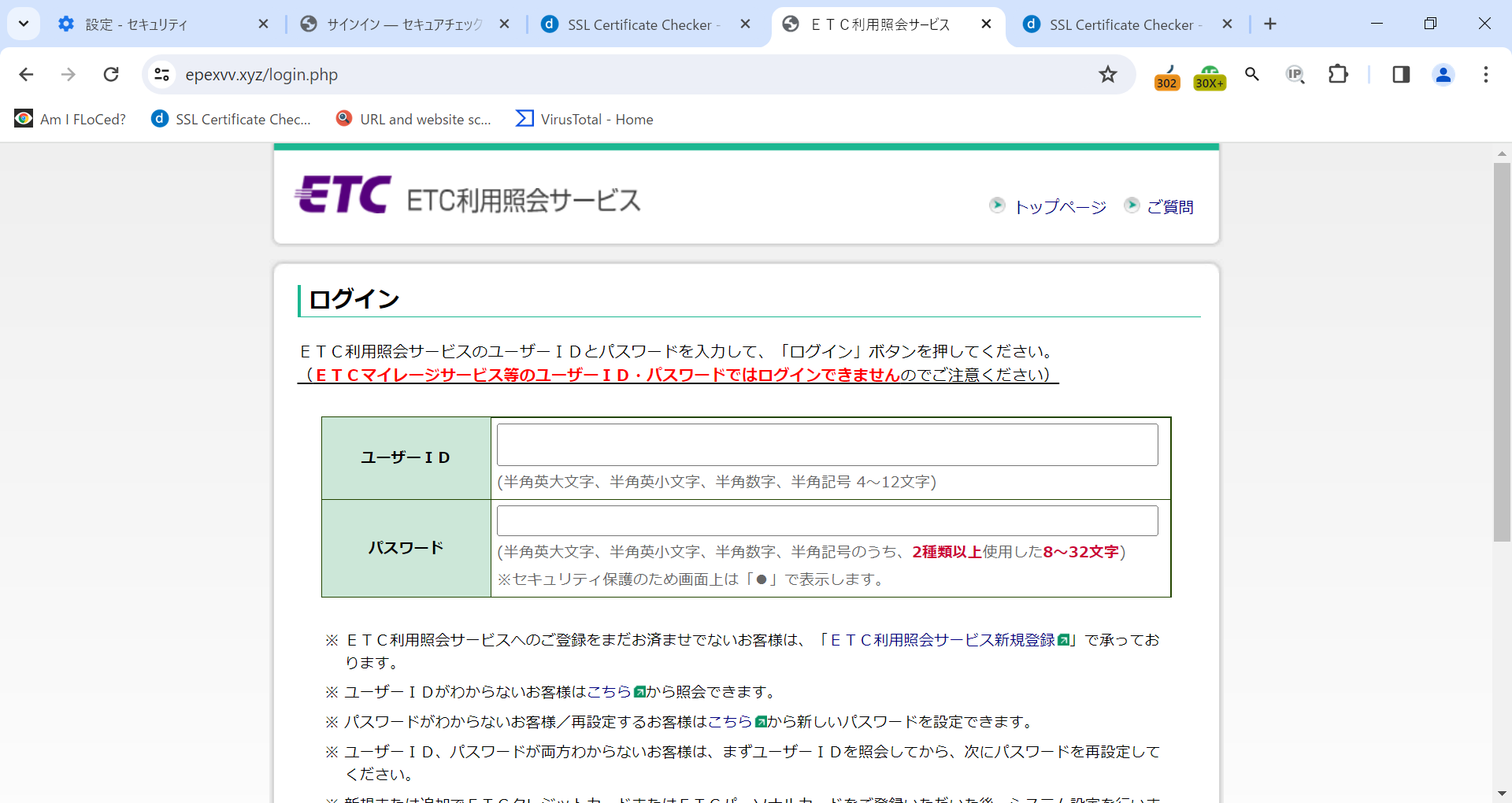Open the Am I FLoCed? bookmark

70,119
